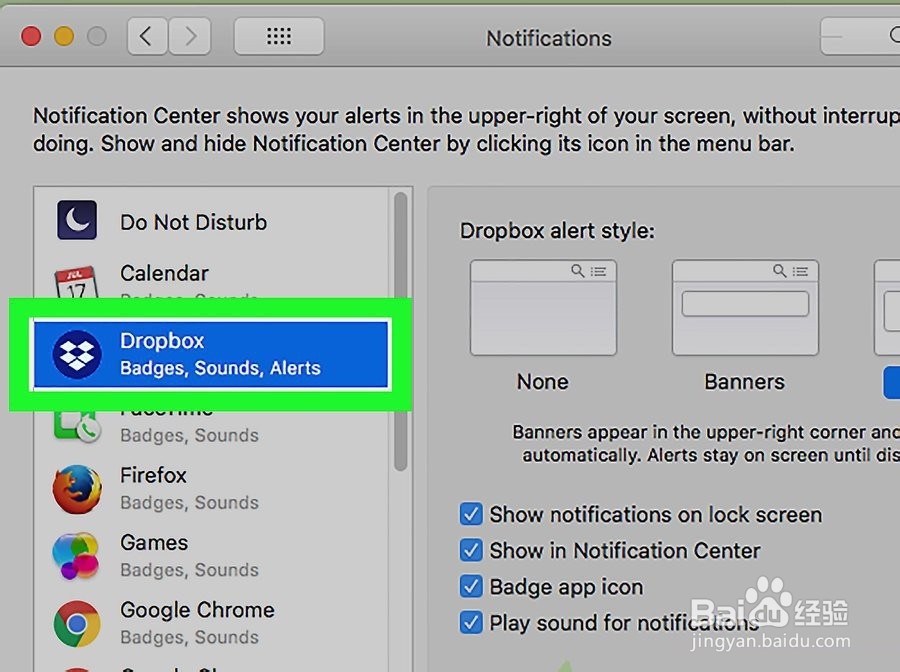Image resolution: width=900 pixels, height=672 pixels.
Task: Click the yellow minimize window button
Action: tap(64, 36)
